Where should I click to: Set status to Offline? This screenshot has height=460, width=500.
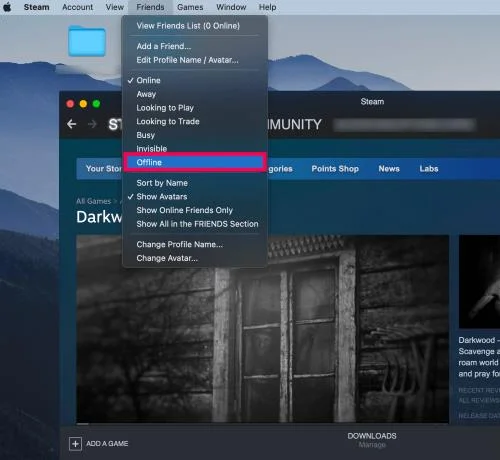[x=195, y=162]
